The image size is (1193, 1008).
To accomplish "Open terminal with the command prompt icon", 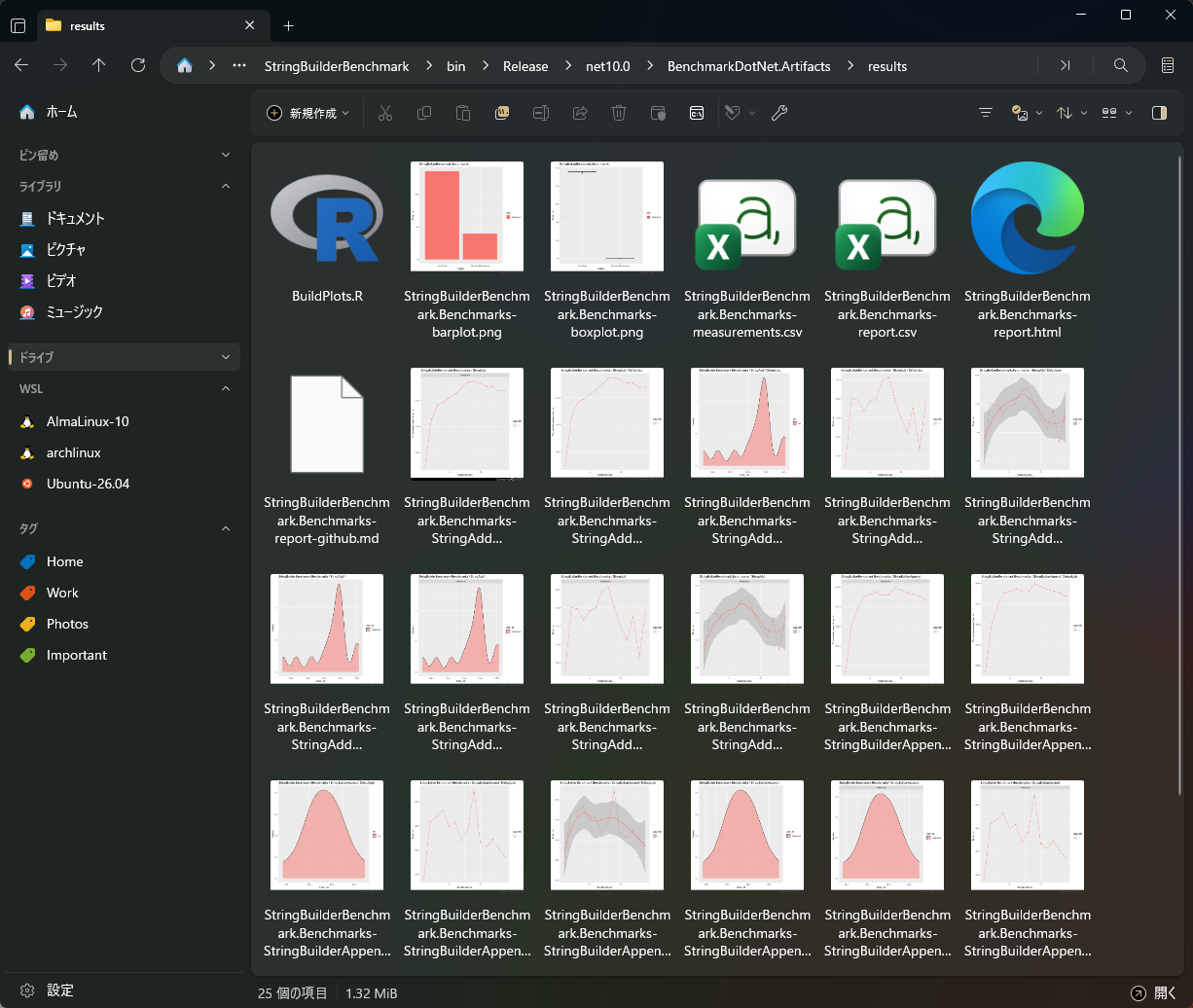I will (x=697, y=113).
